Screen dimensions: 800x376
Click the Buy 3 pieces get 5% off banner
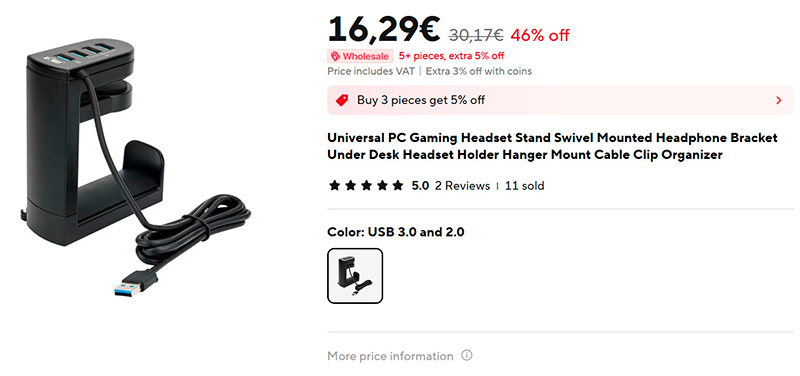(x=560, y=100)
